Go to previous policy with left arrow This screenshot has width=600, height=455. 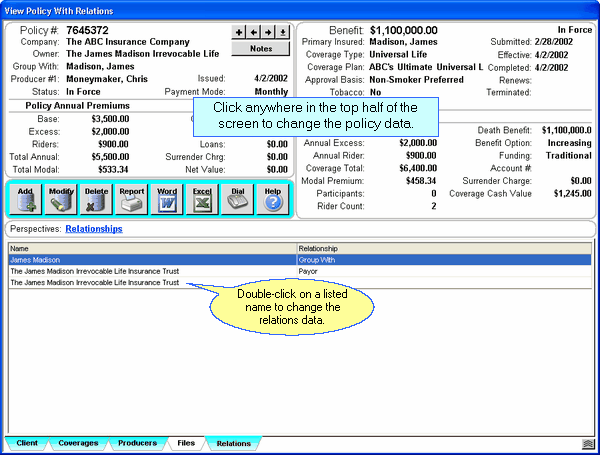pos(253,32)
